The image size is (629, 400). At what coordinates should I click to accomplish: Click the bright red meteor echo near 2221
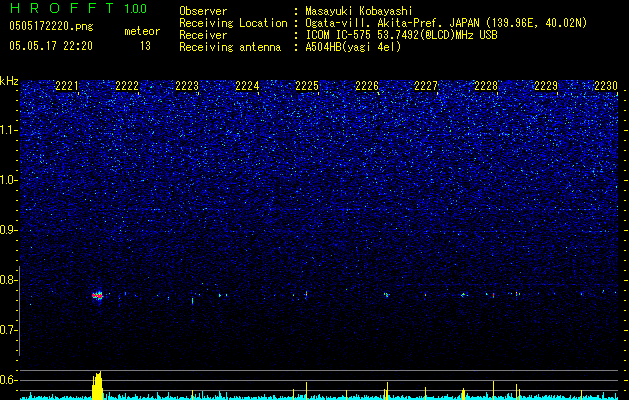pyautogui.click(x=97, y=296)
